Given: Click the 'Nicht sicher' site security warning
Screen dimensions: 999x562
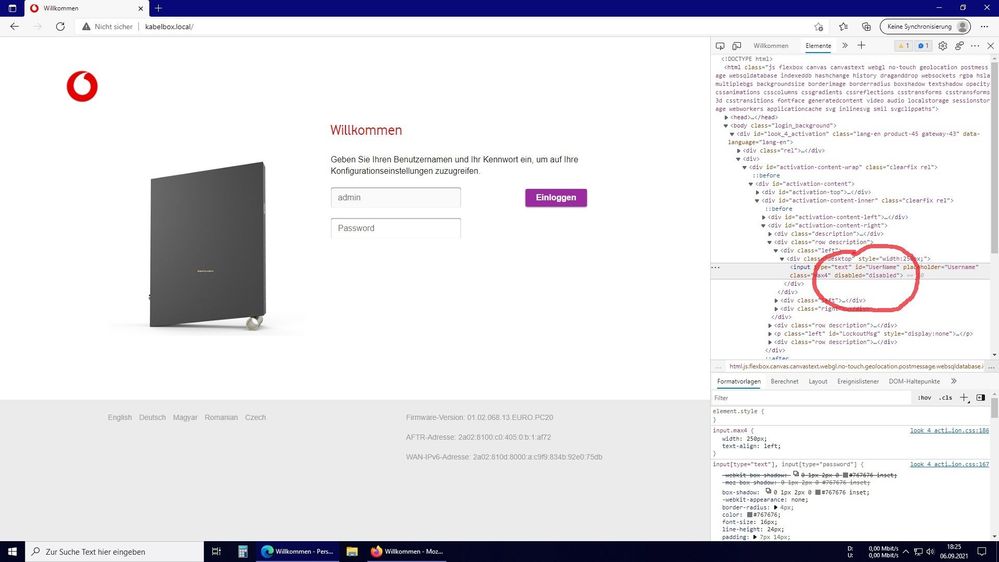Looking at the screenshot, I should (x=107, y=27).
